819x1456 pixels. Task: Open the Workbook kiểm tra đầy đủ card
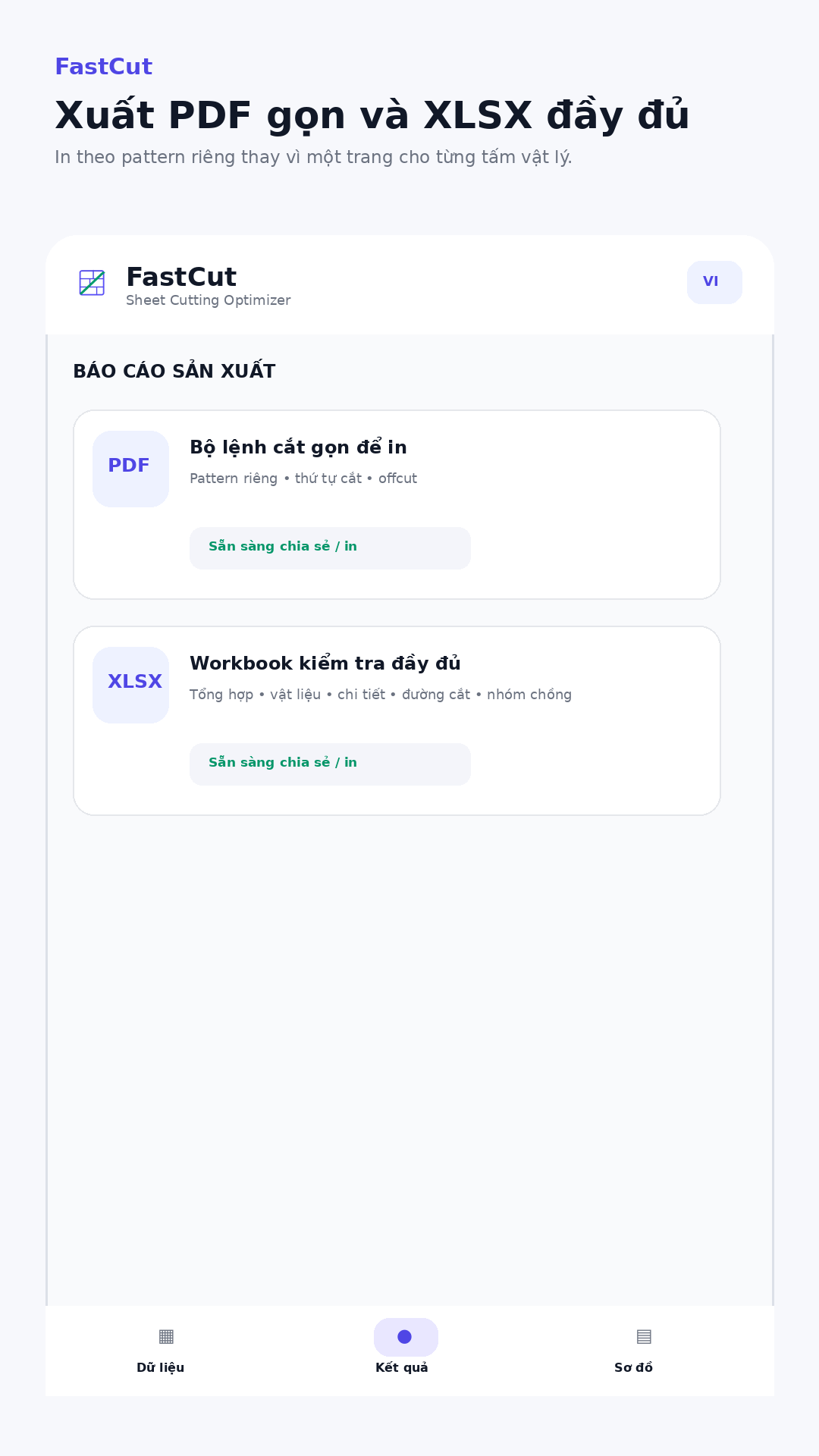(x=397, y=721)
